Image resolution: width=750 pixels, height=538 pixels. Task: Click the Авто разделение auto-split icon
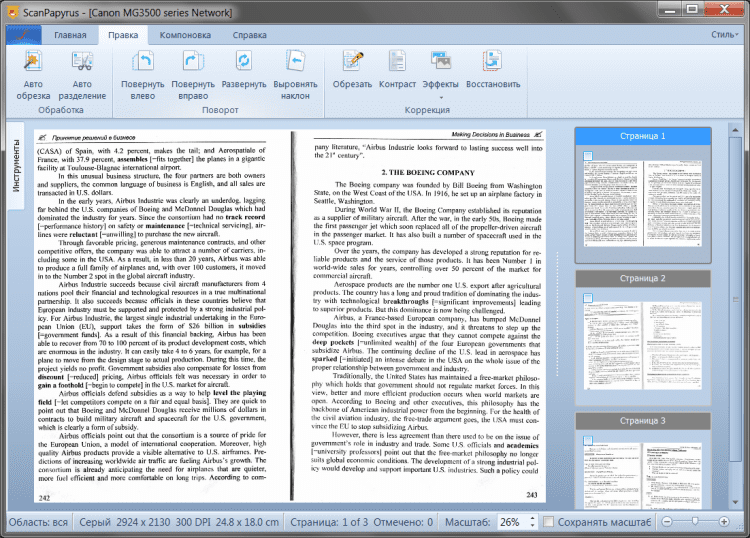[x=82, y=61]
